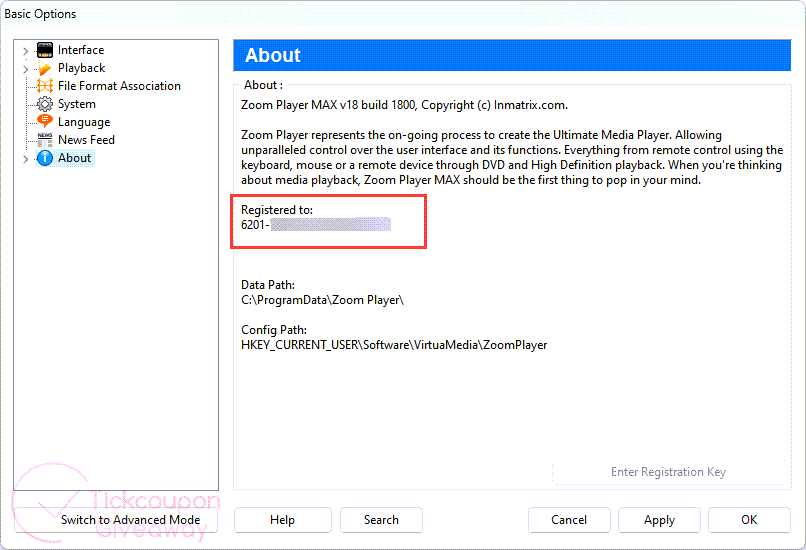Expand the Interface tree node
The image size is (806, 550).
[25, 50]
